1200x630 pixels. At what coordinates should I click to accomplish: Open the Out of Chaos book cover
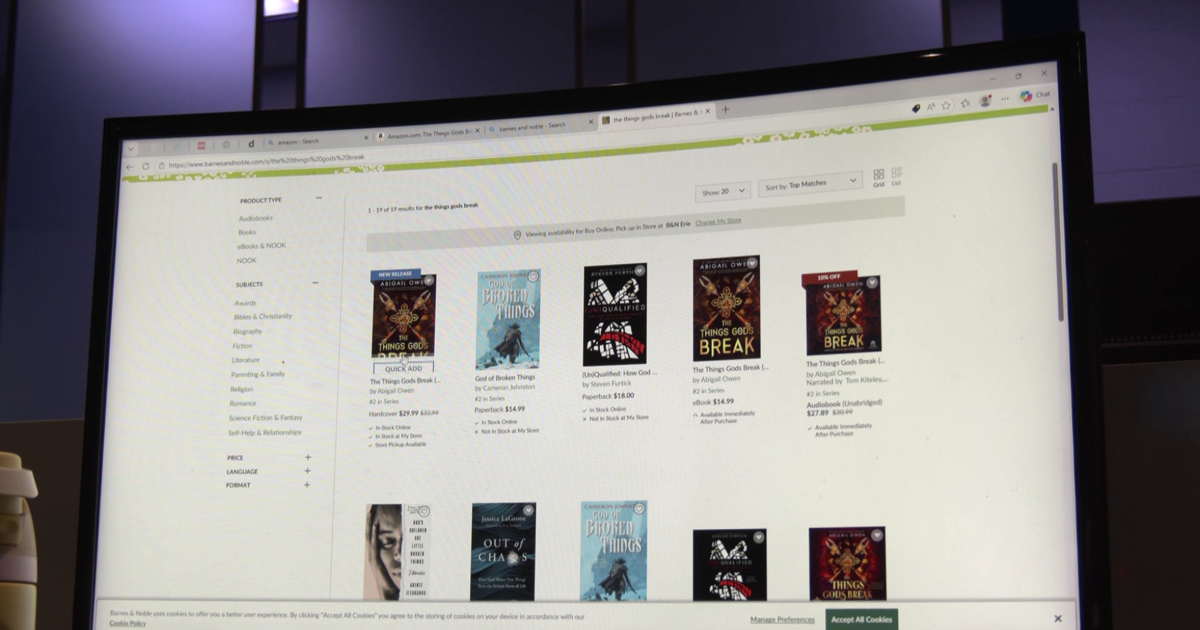(x=502, y=551)
